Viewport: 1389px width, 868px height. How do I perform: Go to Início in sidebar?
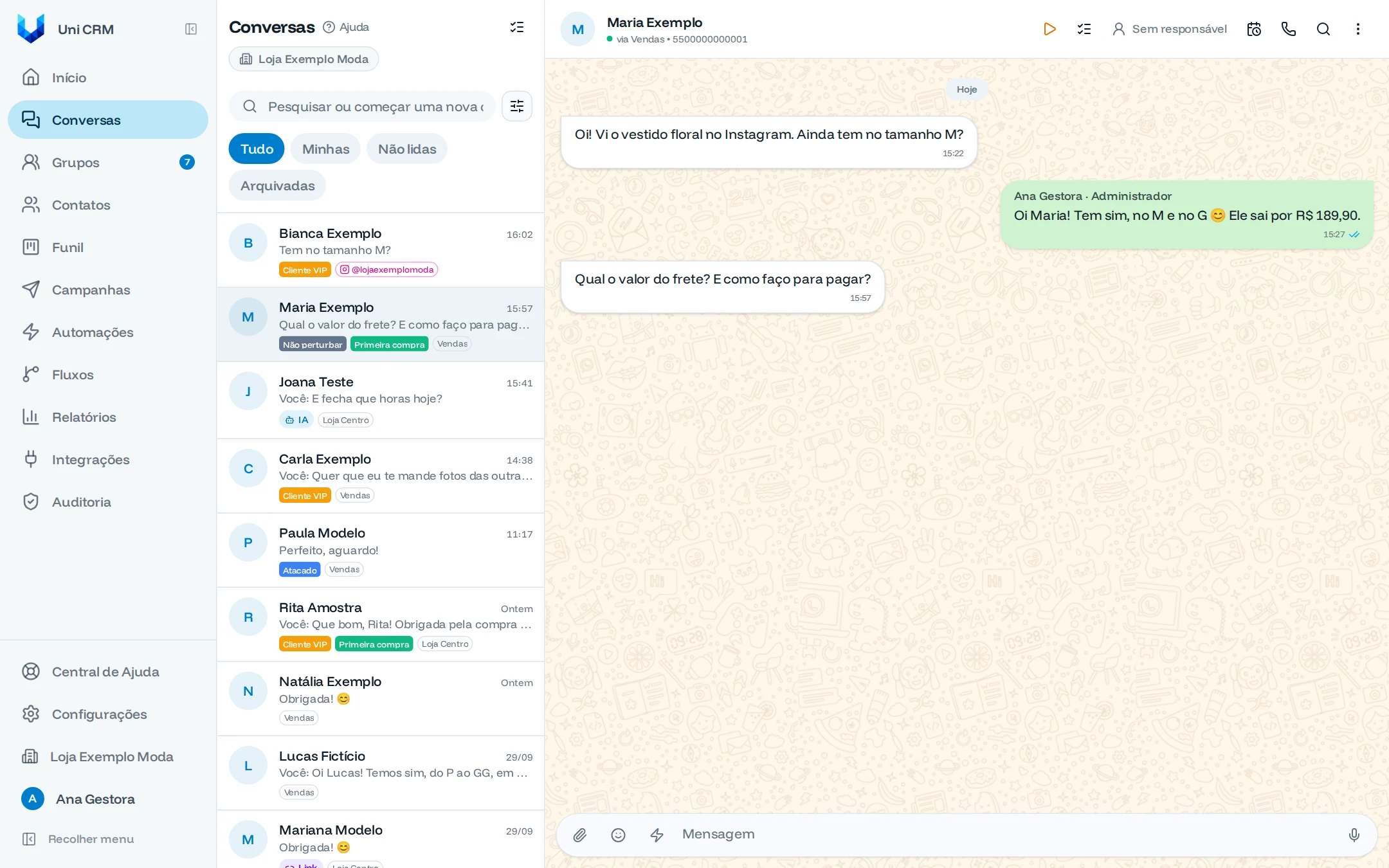(108, 77)
